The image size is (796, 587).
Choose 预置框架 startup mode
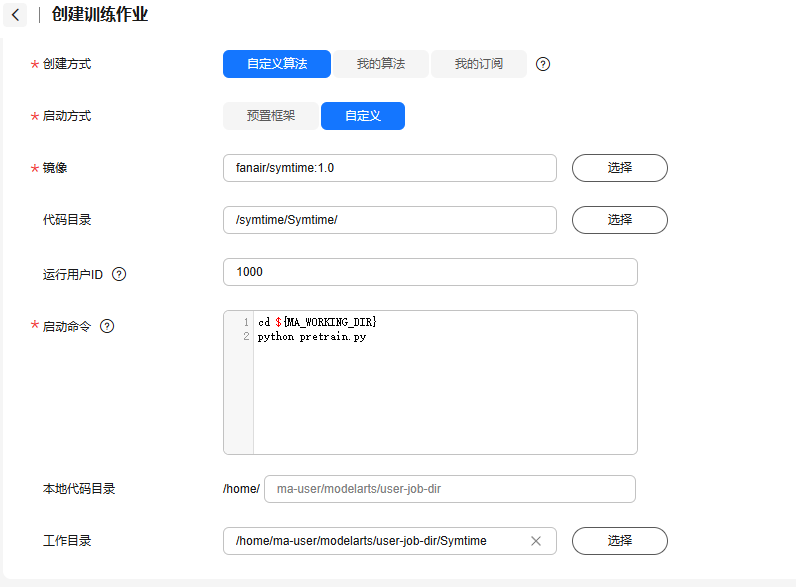click(271, 116)
